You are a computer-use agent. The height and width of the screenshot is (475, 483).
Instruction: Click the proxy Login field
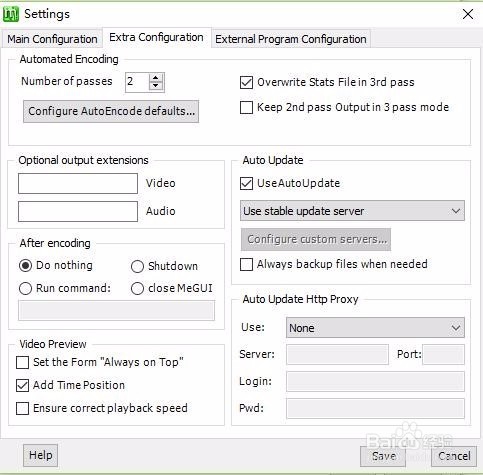click(375, 381)
